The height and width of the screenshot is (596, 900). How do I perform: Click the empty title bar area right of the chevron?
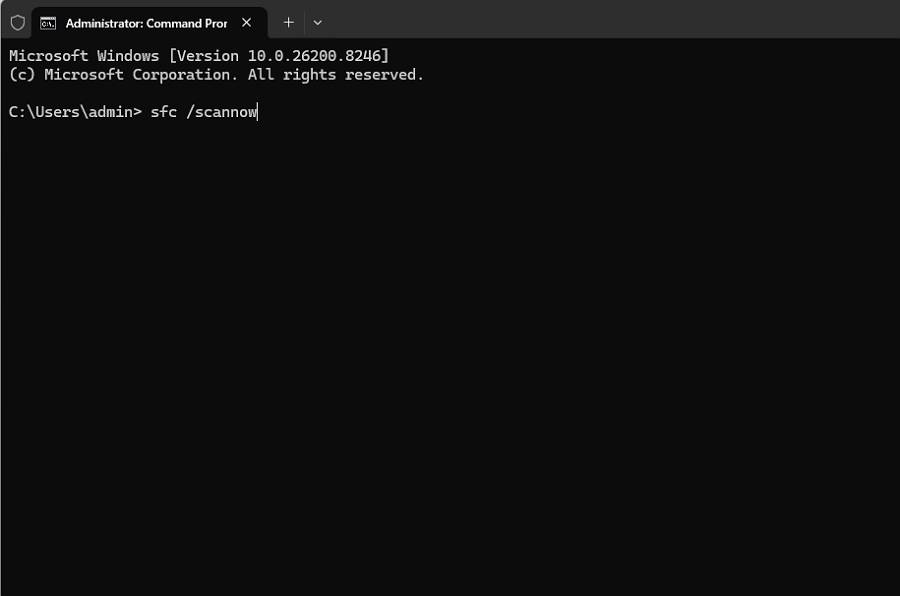point(600,22)
